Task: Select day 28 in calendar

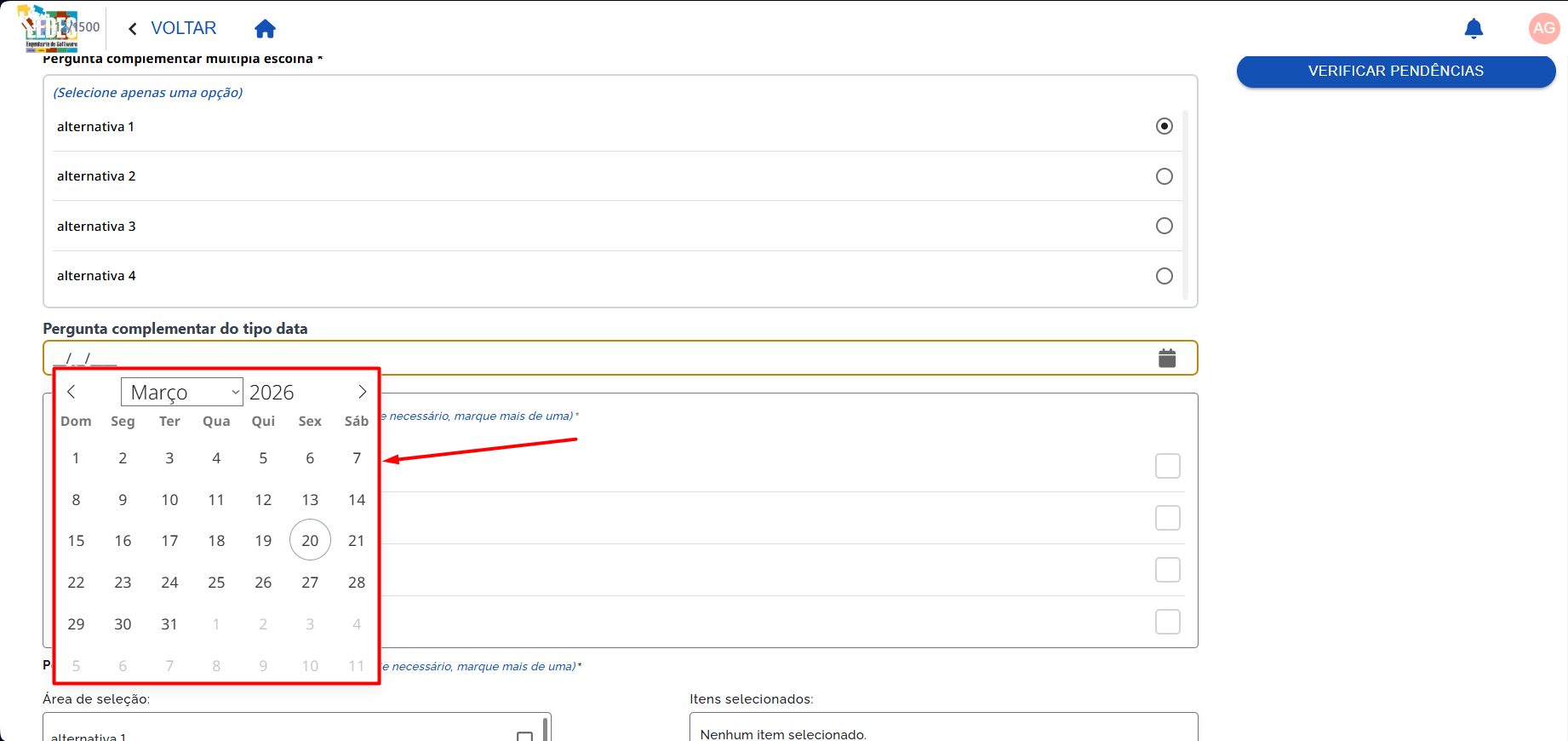Action: tap(357, 583)
